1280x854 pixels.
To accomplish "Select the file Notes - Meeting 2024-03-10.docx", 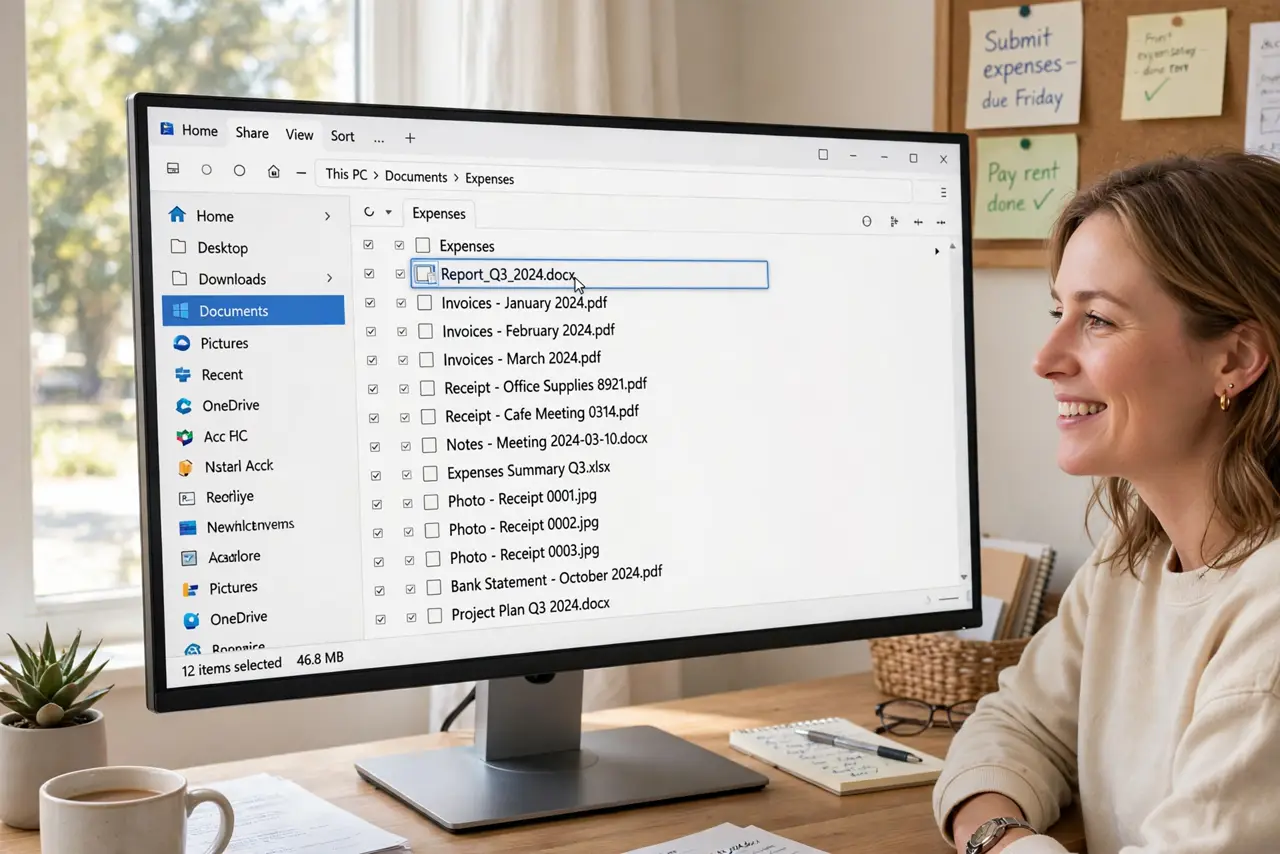I will pos(547,441).
